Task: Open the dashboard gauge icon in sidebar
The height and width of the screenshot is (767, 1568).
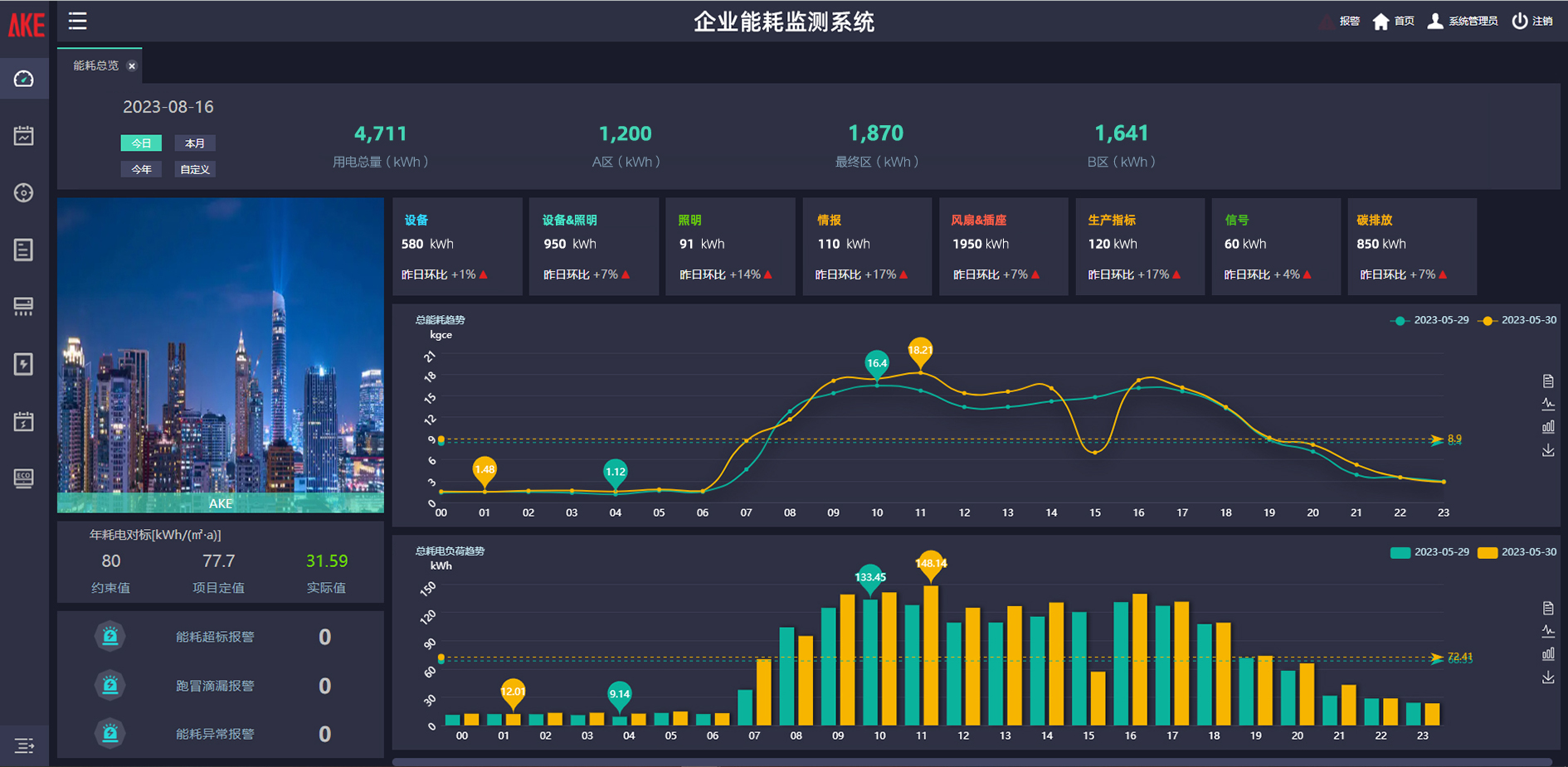Action: click(24, 79)
